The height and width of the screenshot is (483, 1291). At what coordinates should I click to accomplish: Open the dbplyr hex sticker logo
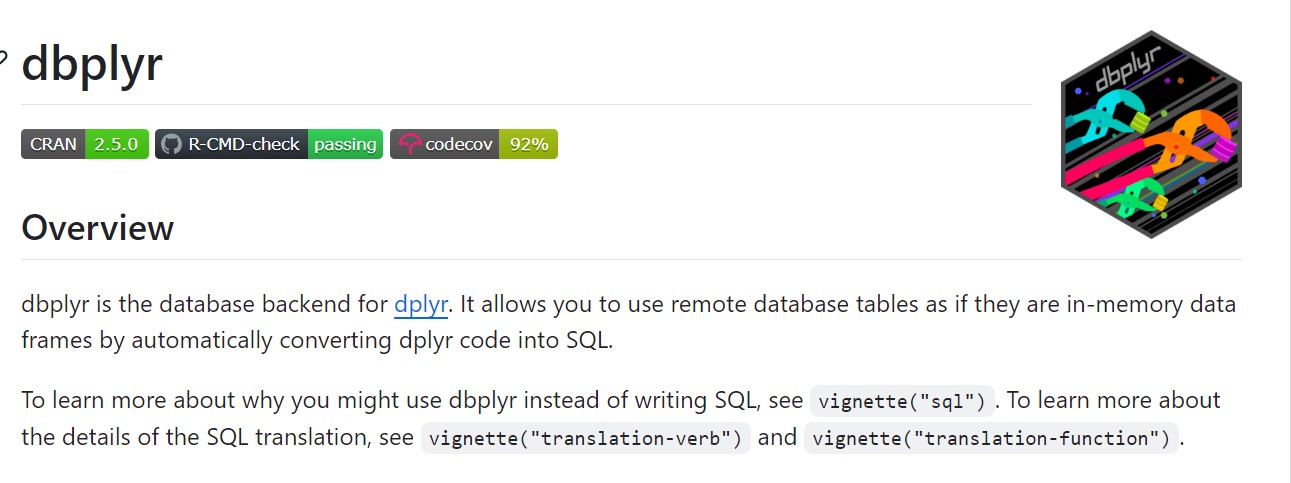click(1151, 133)
